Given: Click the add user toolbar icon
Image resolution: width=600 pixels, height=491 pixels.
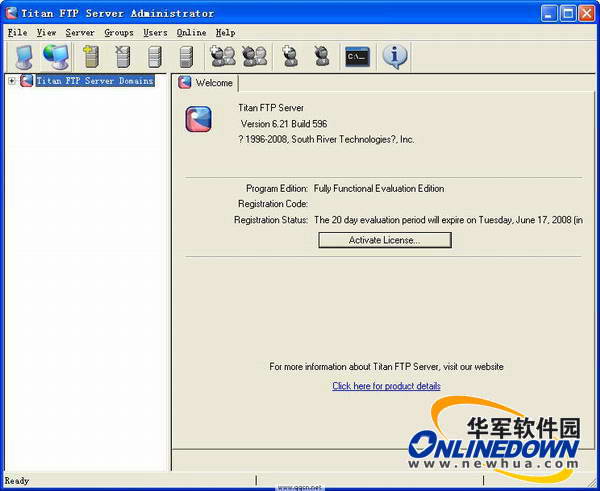Looking at the screenshot, I should point(290,56).
